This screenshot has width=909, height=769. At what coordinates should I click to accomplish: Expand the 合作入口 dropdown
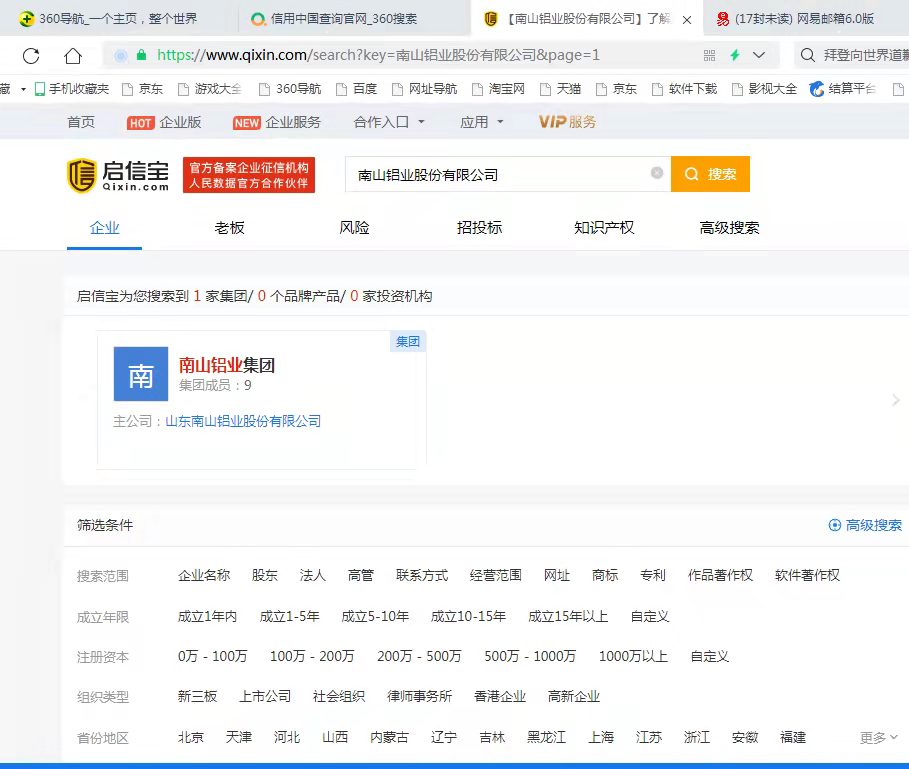[x=389, y=122]
